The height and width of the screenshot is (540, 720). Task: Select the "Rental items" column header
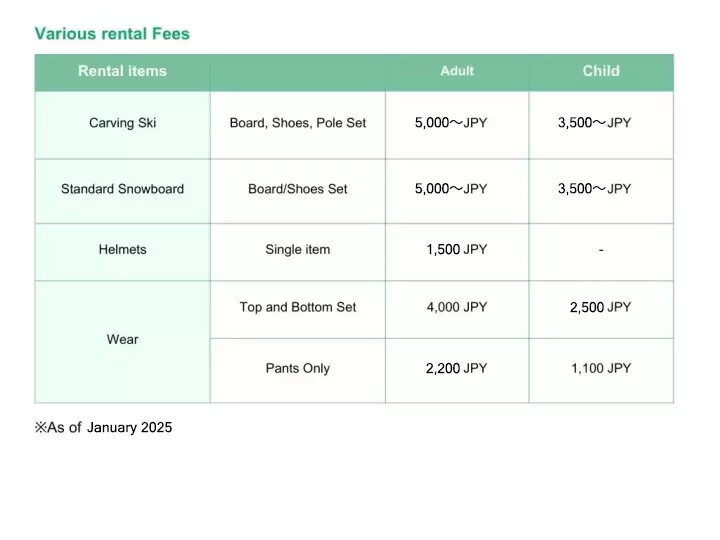click(122, 71)
